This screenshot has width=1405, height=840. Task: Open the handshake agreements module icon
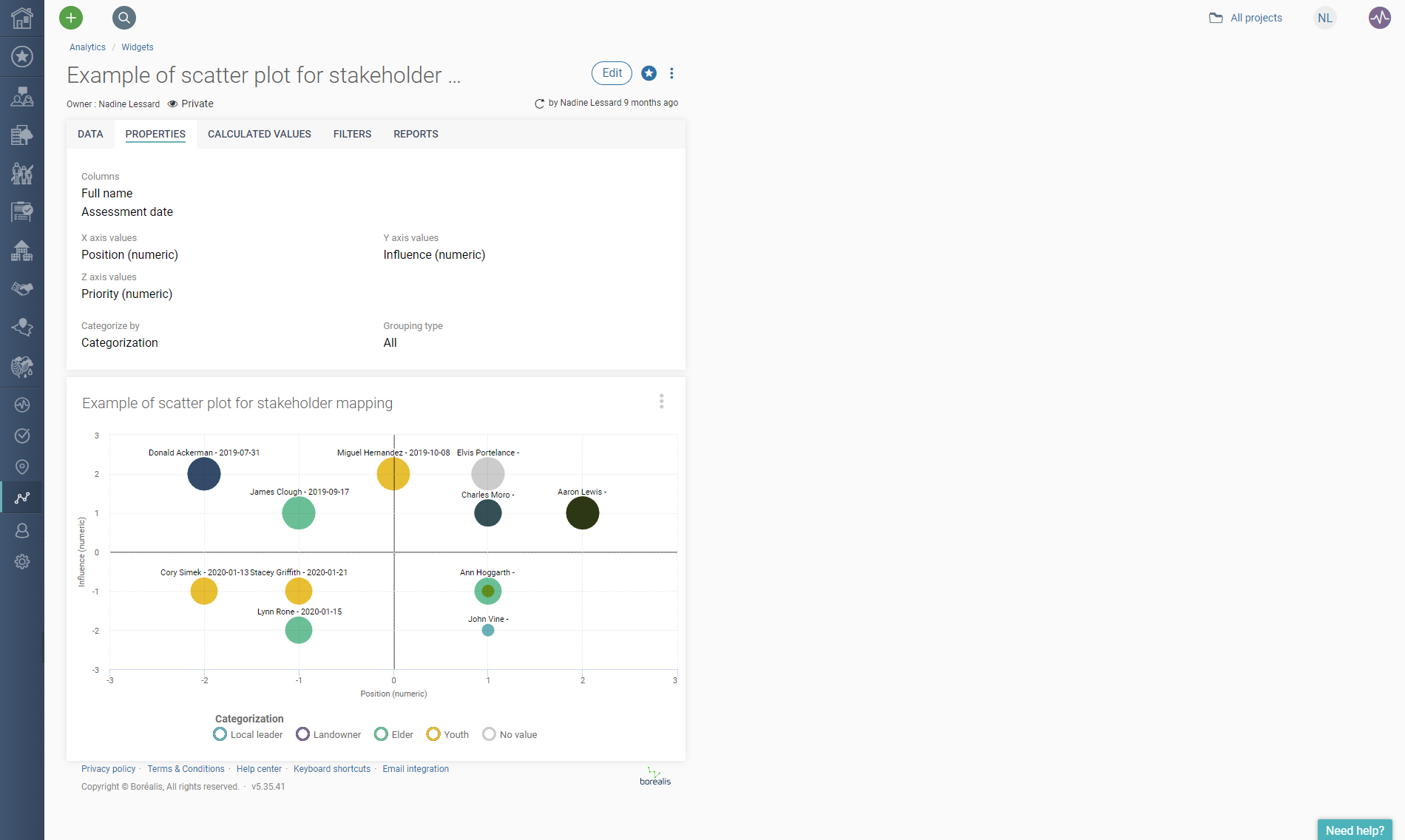click(x=22, y=289)
